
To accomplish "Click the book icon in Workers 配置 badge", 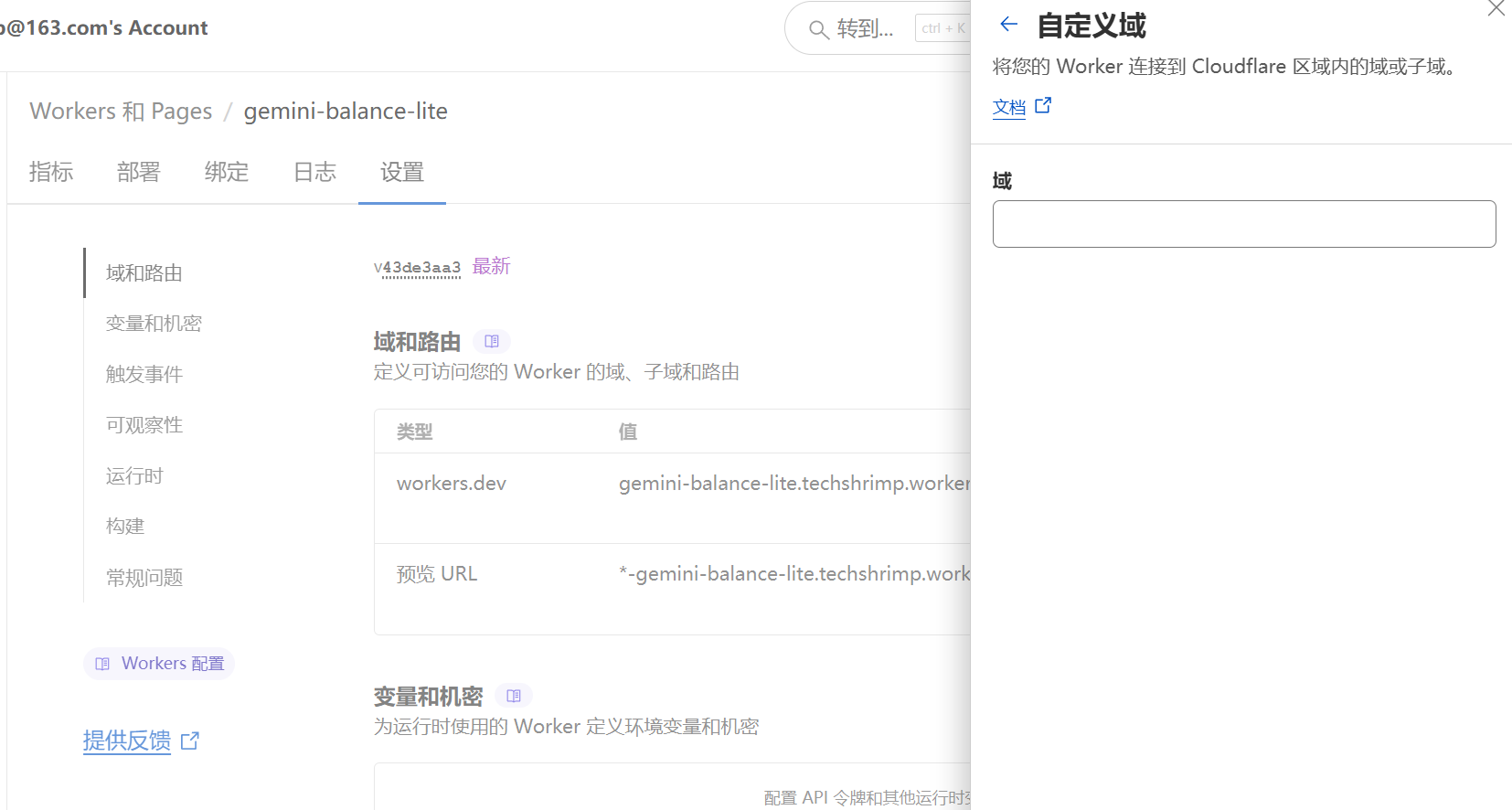I will (x=102, y=664).
